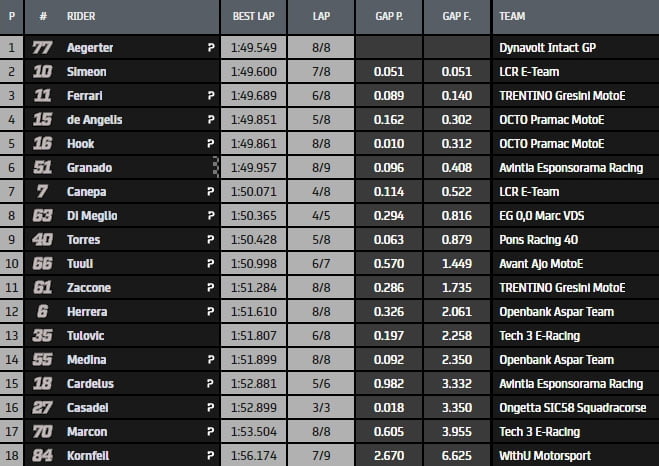Click the GAP F. column header
This screenshot has height=466, width=659.
tap(456, 17)
